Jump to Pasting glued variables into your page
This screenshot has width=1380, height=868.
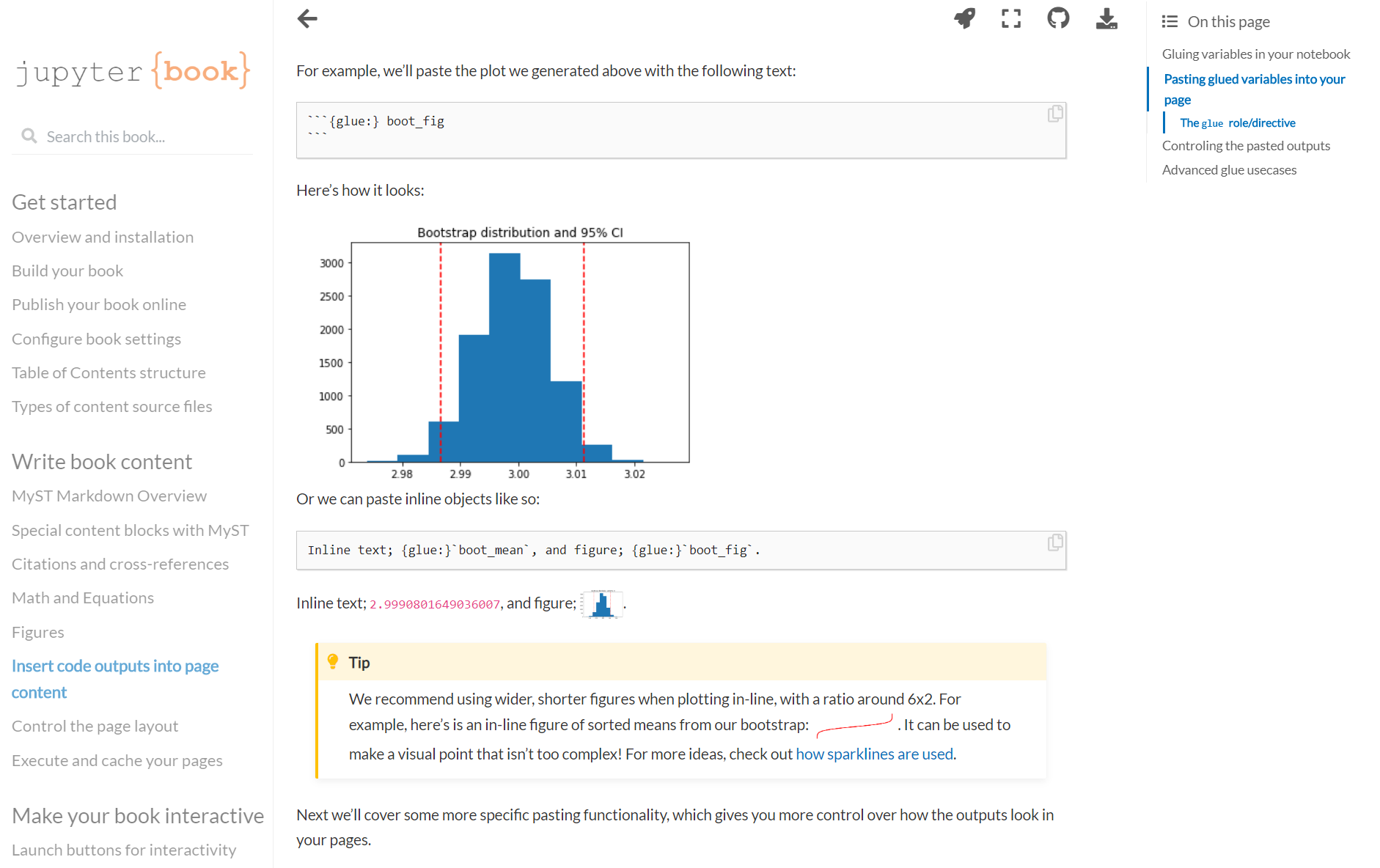(1255, 89)
